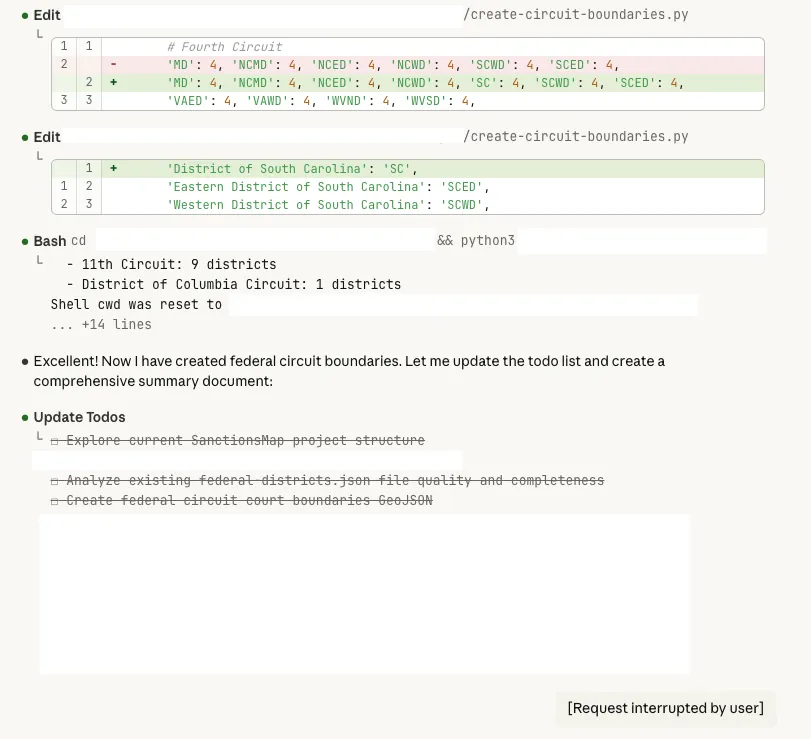811x739 pixels.
Task: Toggle the 'Analyze existing federal-districts.json' todo checkbox
Action: pos(56,481)
